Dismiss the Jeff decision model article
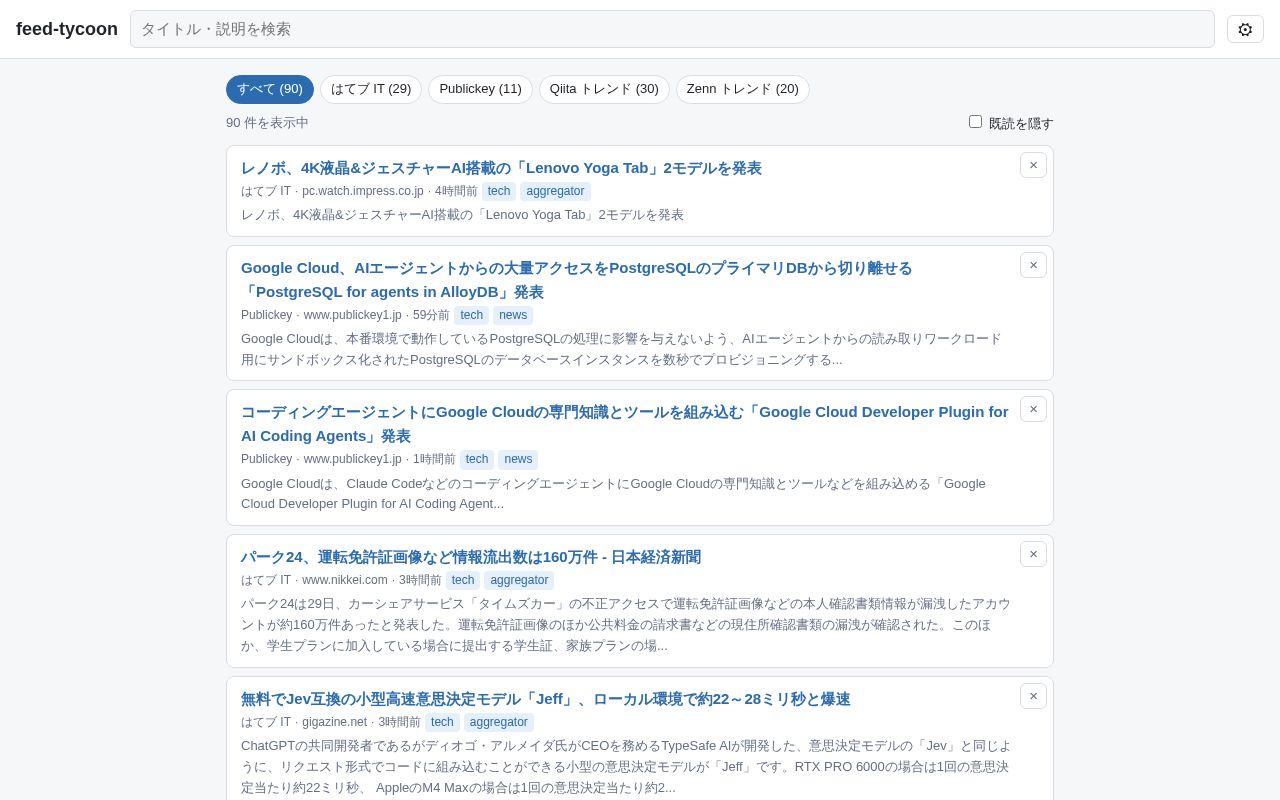This screenshot has width=1280, height=800. [x=1033, y=696]
